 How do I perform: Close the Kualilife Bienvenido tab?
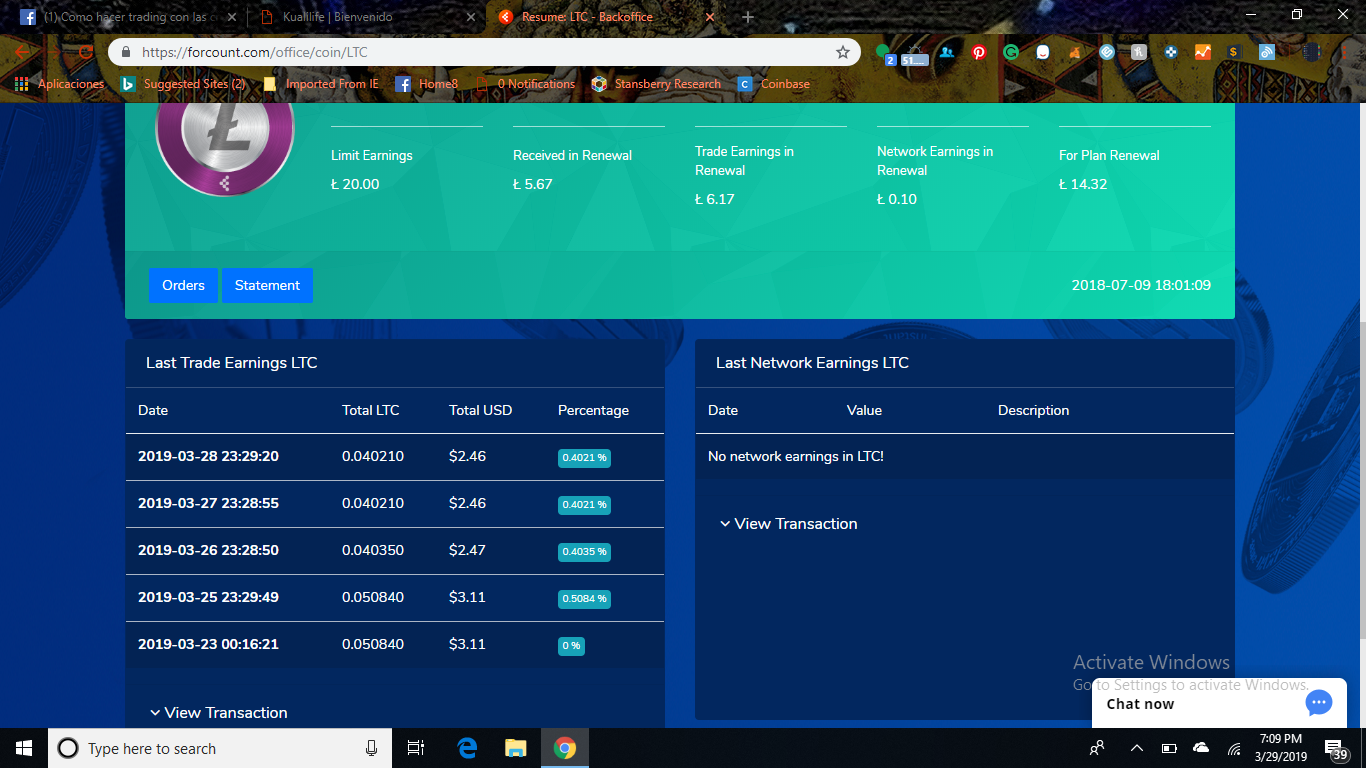coord(470,17)
